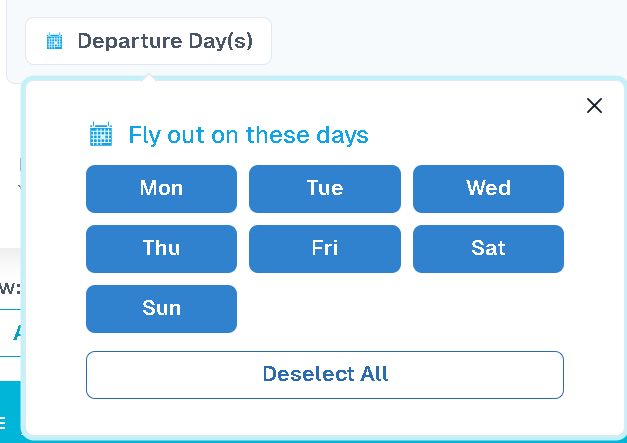Deselect Tue as departure day
Screen dimensions: 627x443
[325, 189]
